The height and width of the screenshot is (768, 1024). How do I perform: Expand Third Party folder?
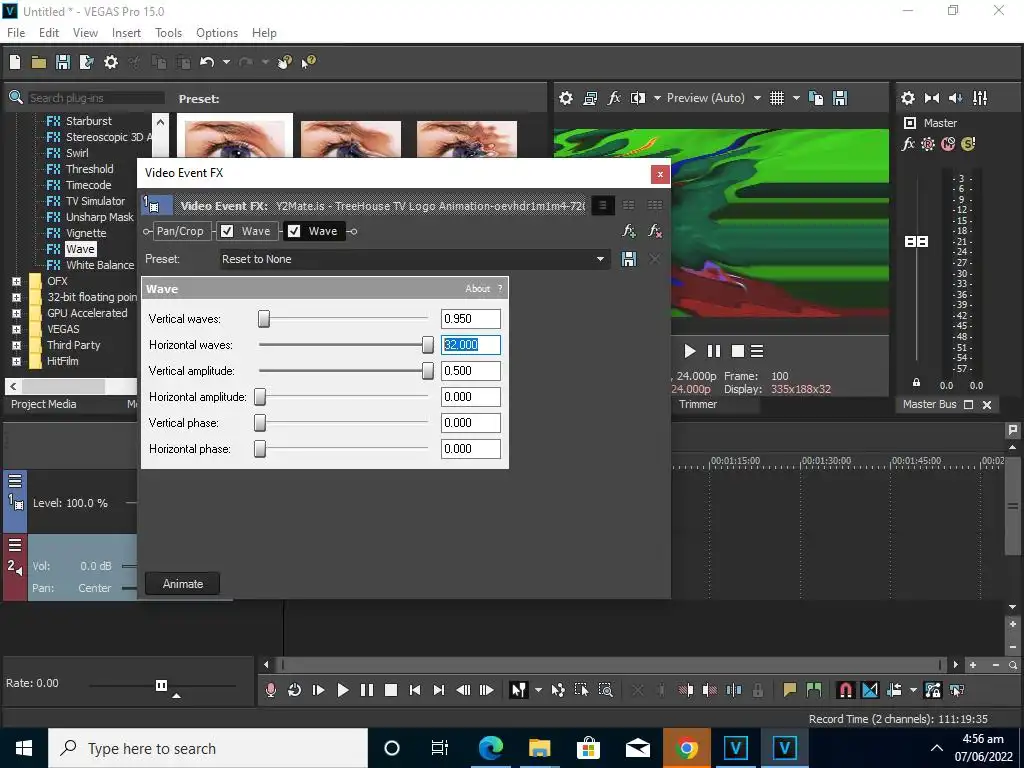pyautogui.click(x=16, y=345)
